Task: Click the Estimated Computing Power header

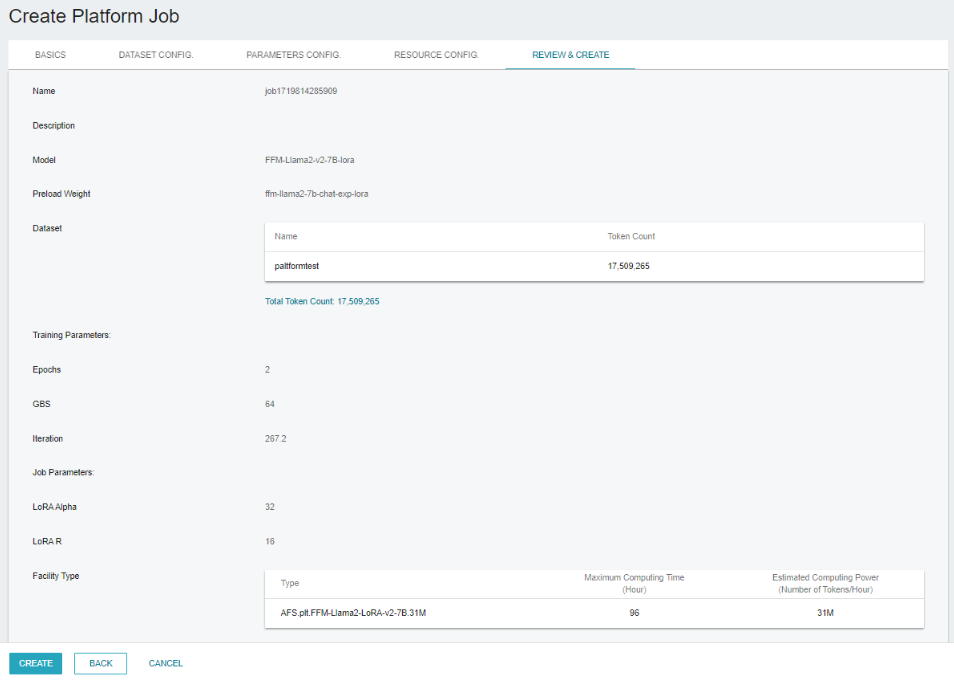Action: (x=822, y=583)
